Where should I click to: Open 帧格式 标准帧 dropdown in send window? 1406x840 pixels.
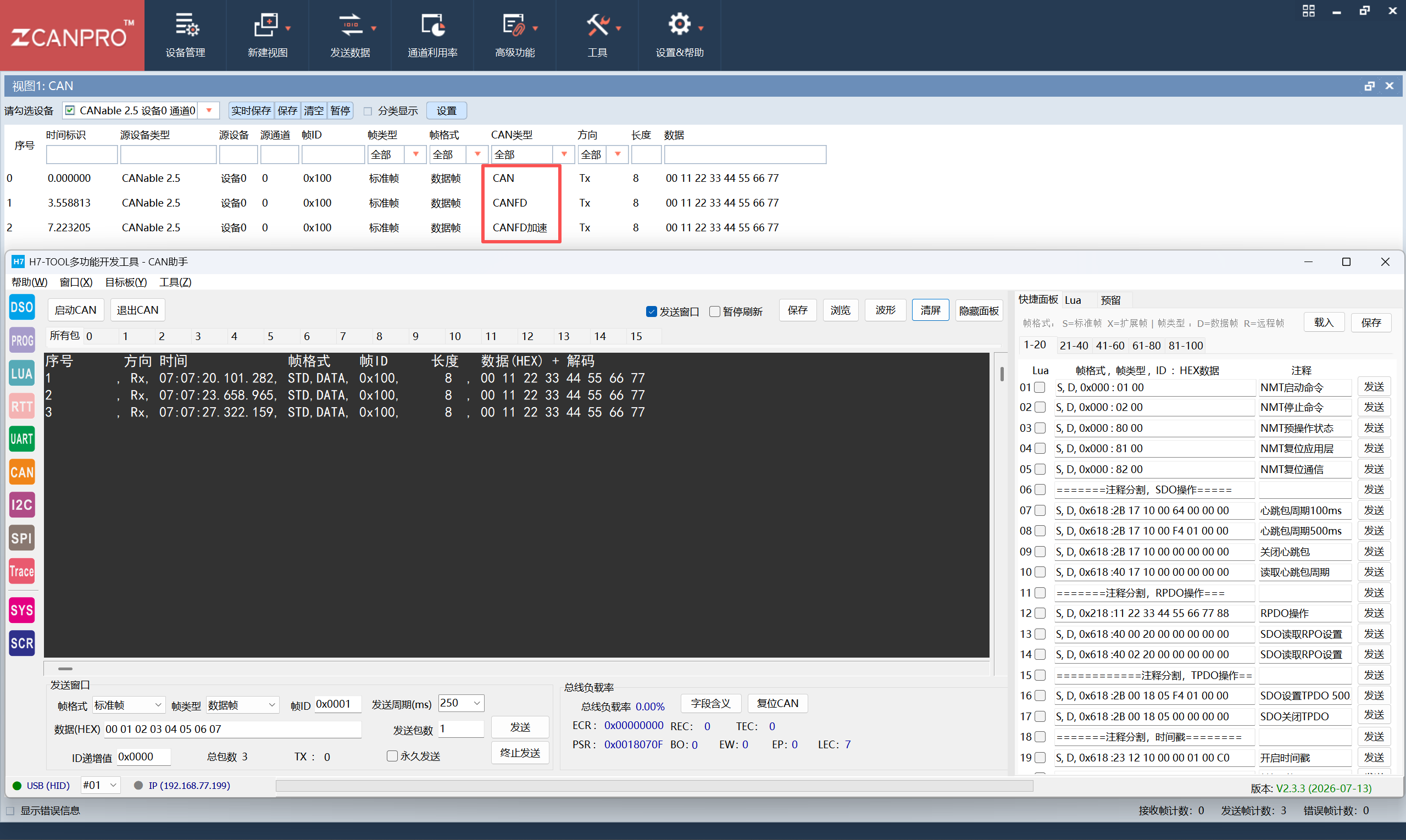pyautogui.click(x=129, y=705)
